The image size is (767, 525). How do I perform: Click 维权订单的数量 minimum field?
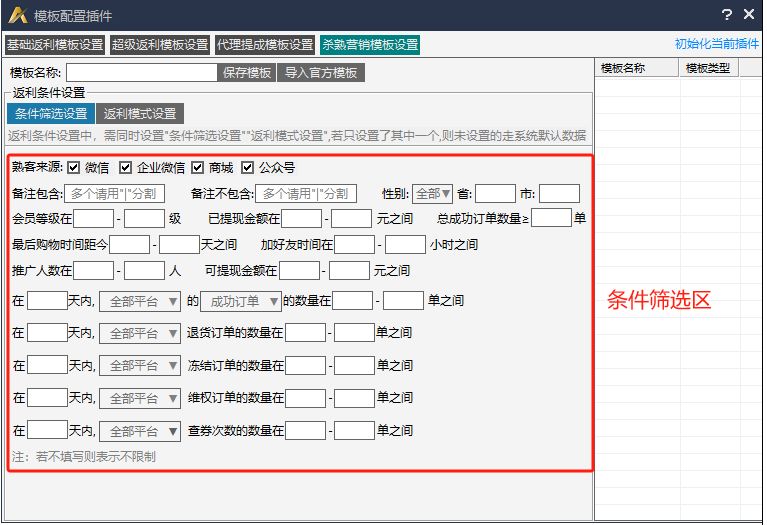(305, 398)
